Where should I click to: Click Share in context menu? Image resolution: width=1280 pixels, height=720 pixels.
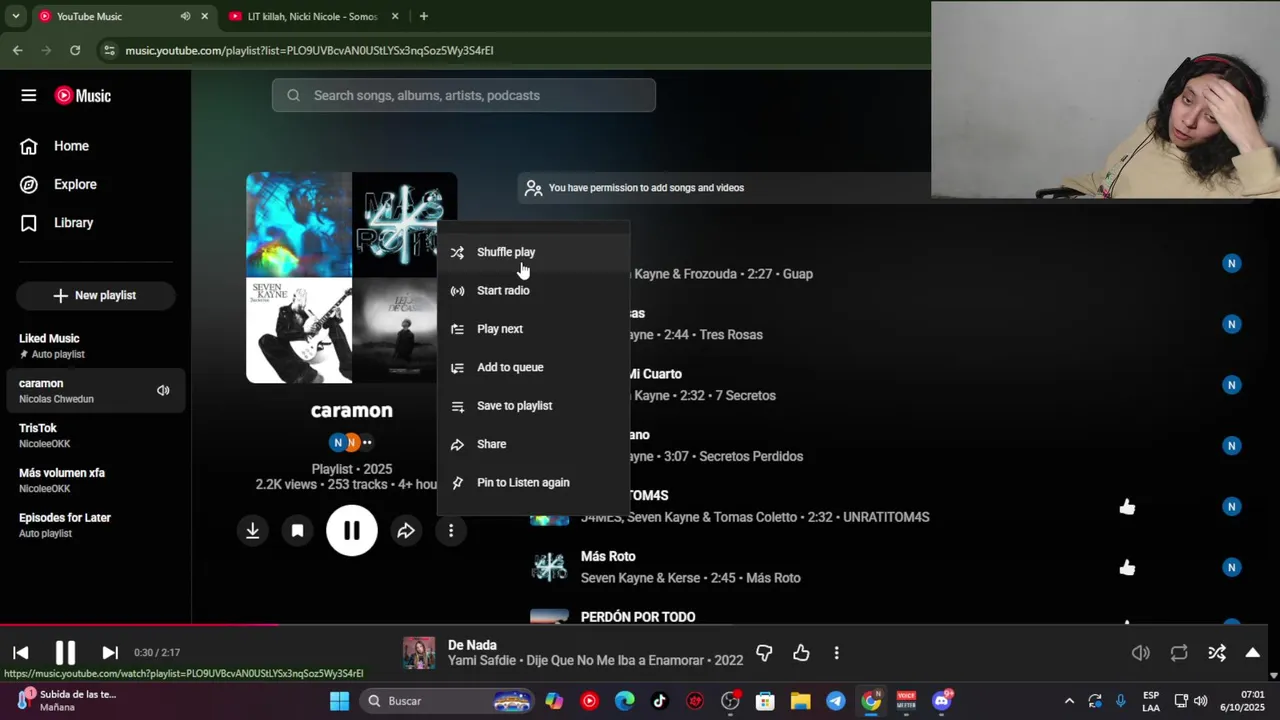click(x=534, y=444)
